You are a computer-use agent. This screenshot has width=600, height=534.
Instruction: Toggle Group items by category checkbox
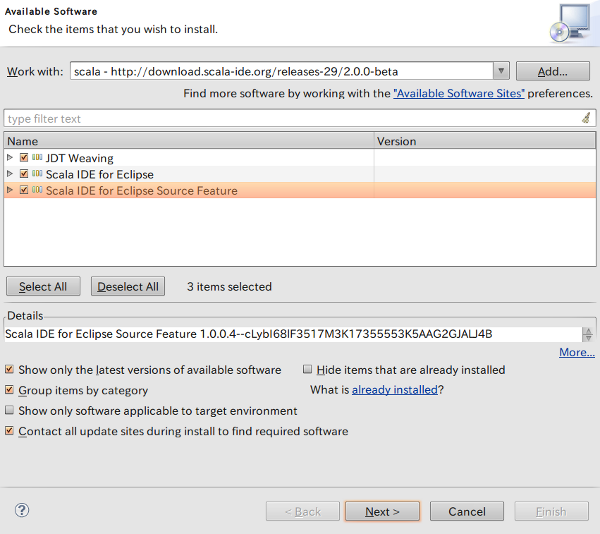pos(10,390)
